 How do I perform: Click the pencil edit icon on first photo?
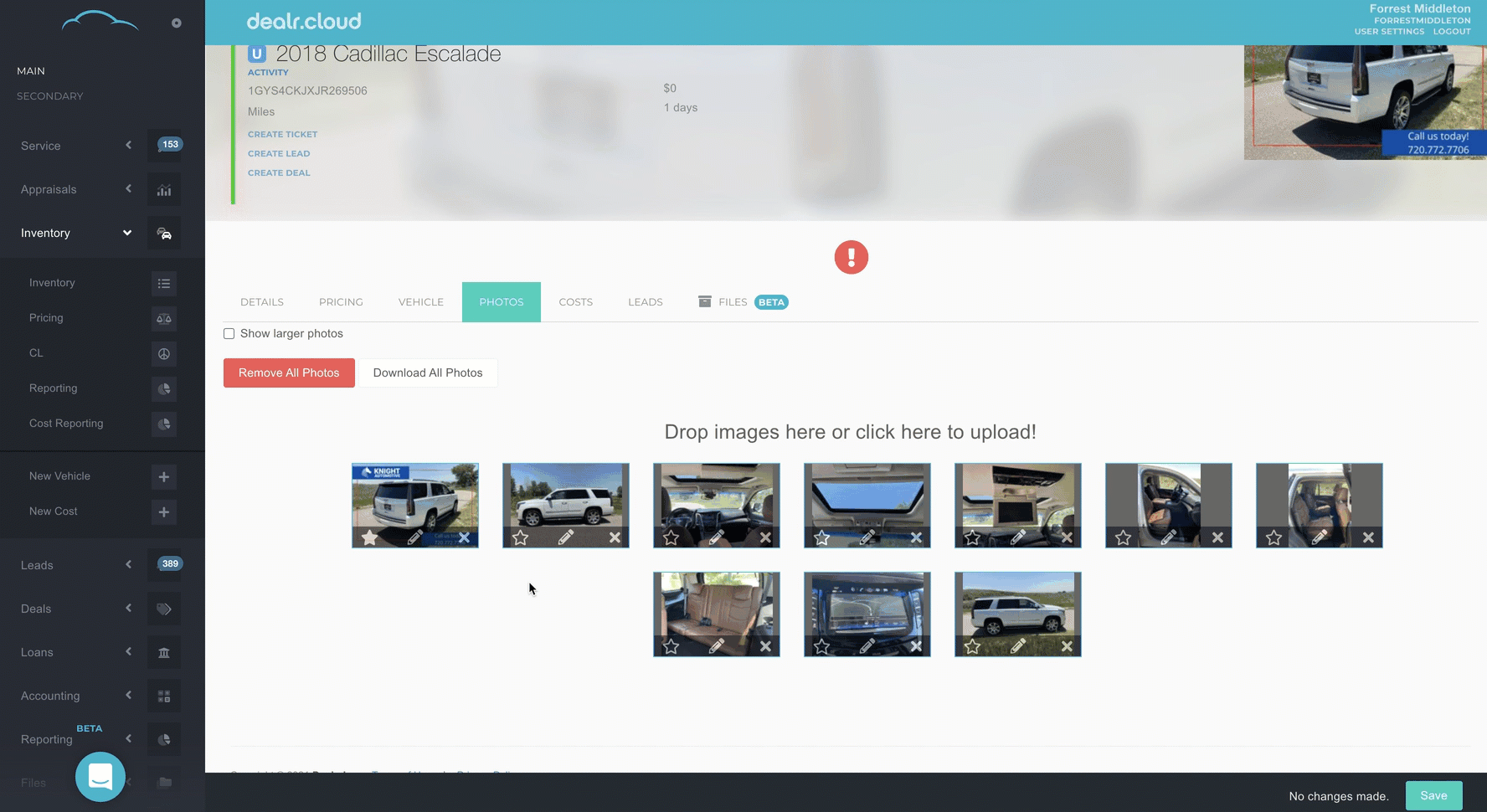414,537
